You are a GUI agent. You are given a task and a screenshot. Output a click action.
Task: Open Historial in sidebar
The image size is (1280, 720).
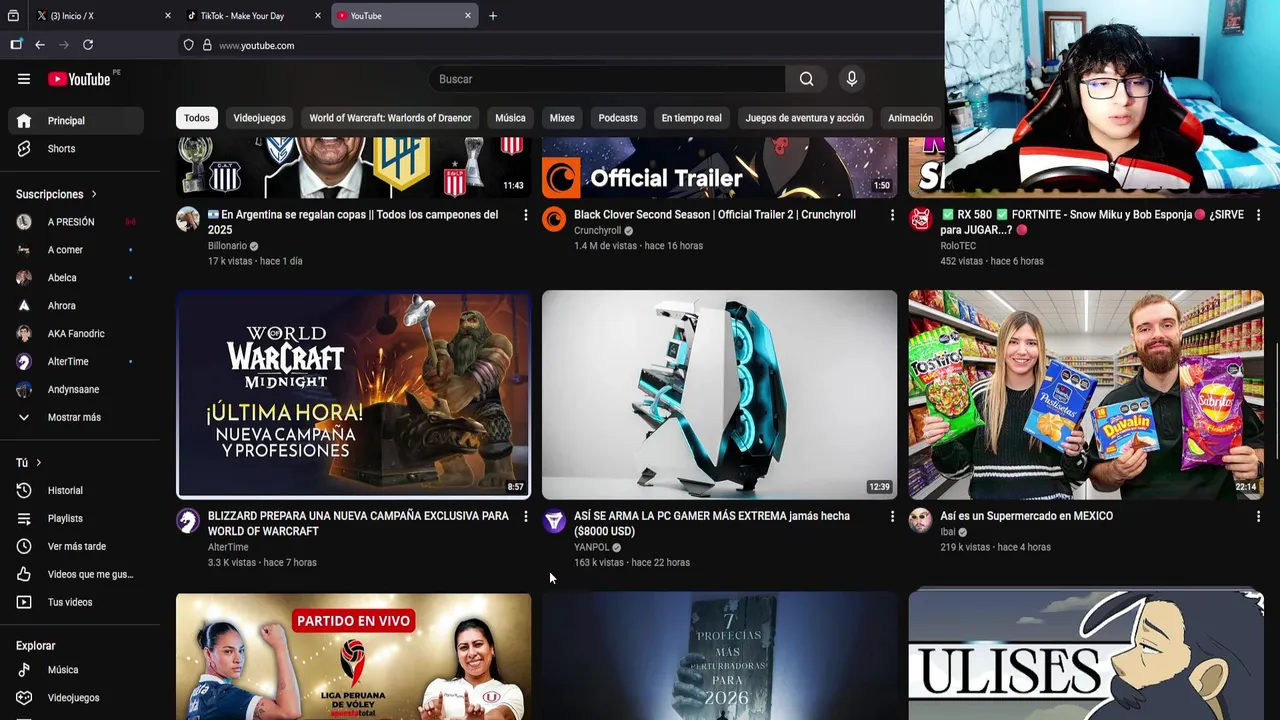pyautogui.click(x=76, y=491)
